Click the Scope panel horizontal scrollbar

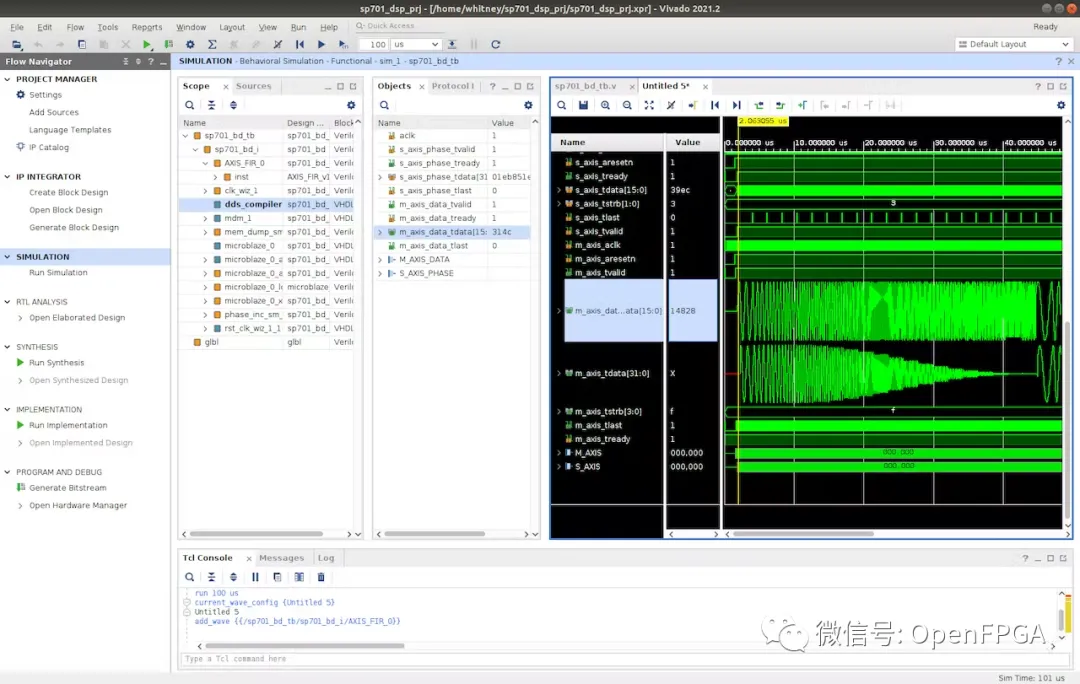tap(256, 534)
